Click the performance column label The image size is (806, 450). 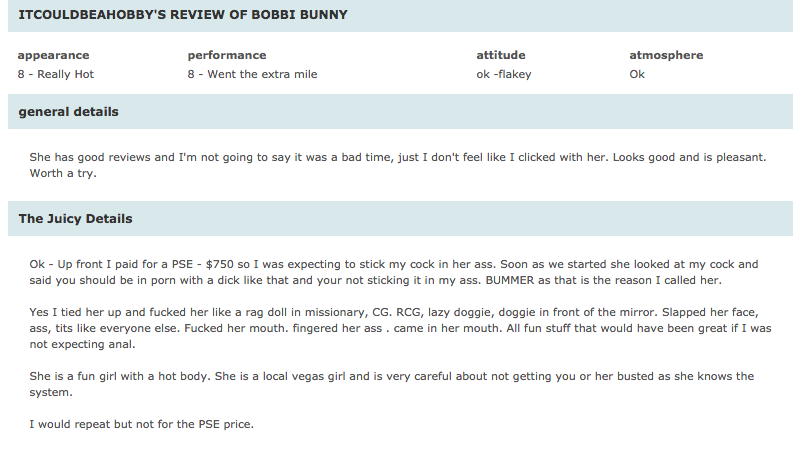227,55
